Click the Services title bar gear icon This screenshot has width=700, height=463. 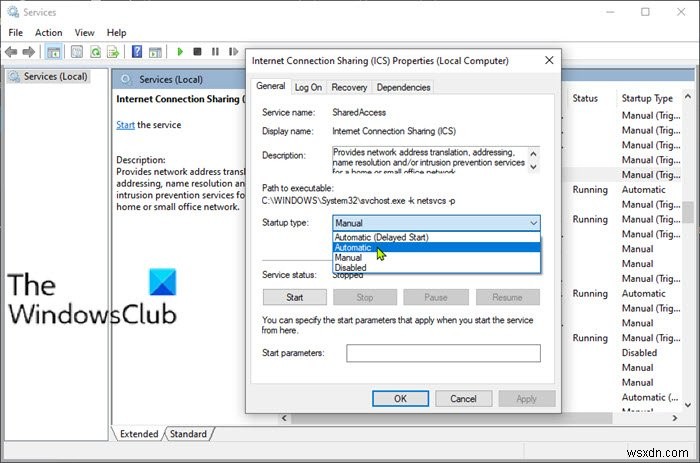point(13,12)
